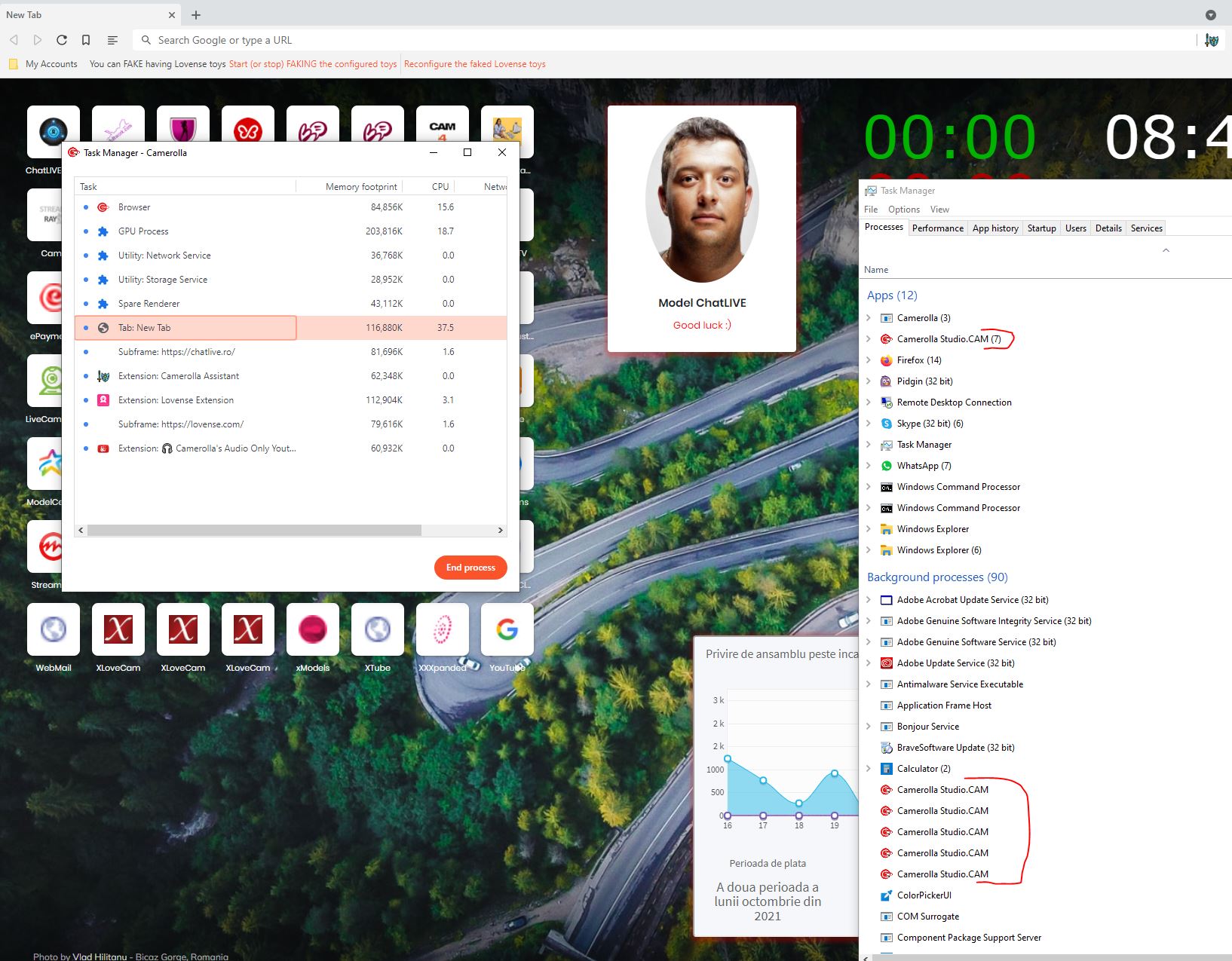The height and width of the screenshot is (961, 1232).
Task: Click the scroll left arrow in Camerolla Task Manager
Action: click(81, 530)
